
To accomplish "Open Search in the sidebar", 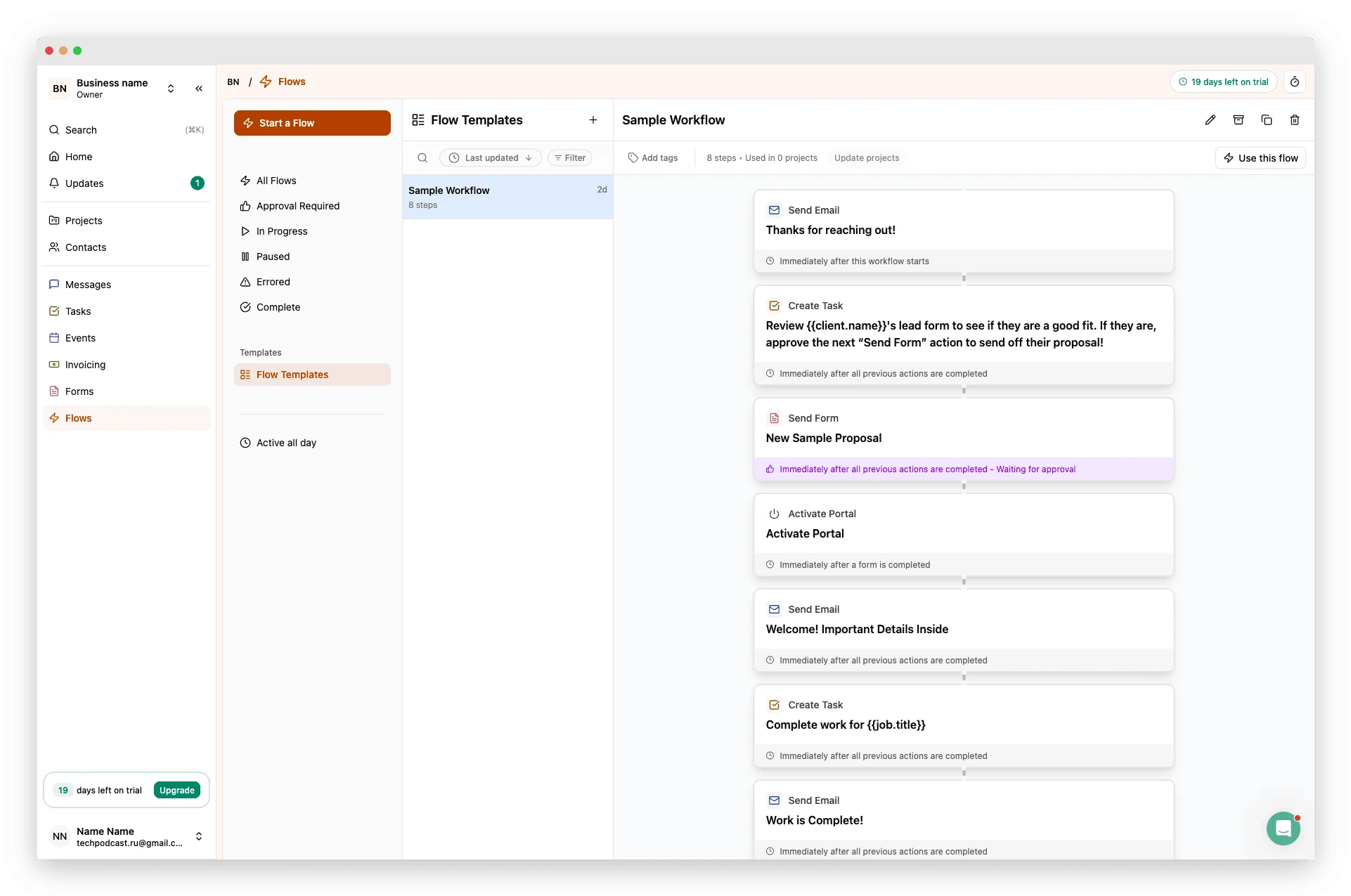I will click(x=127, y=130).
